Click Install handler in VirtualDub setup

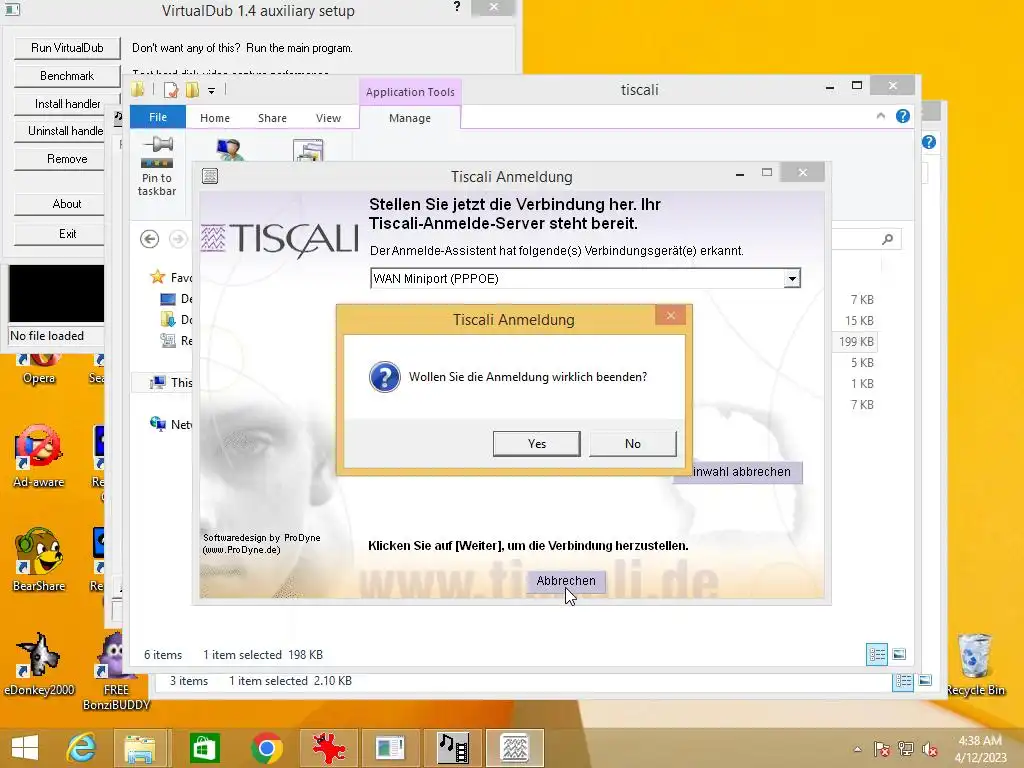67,104
